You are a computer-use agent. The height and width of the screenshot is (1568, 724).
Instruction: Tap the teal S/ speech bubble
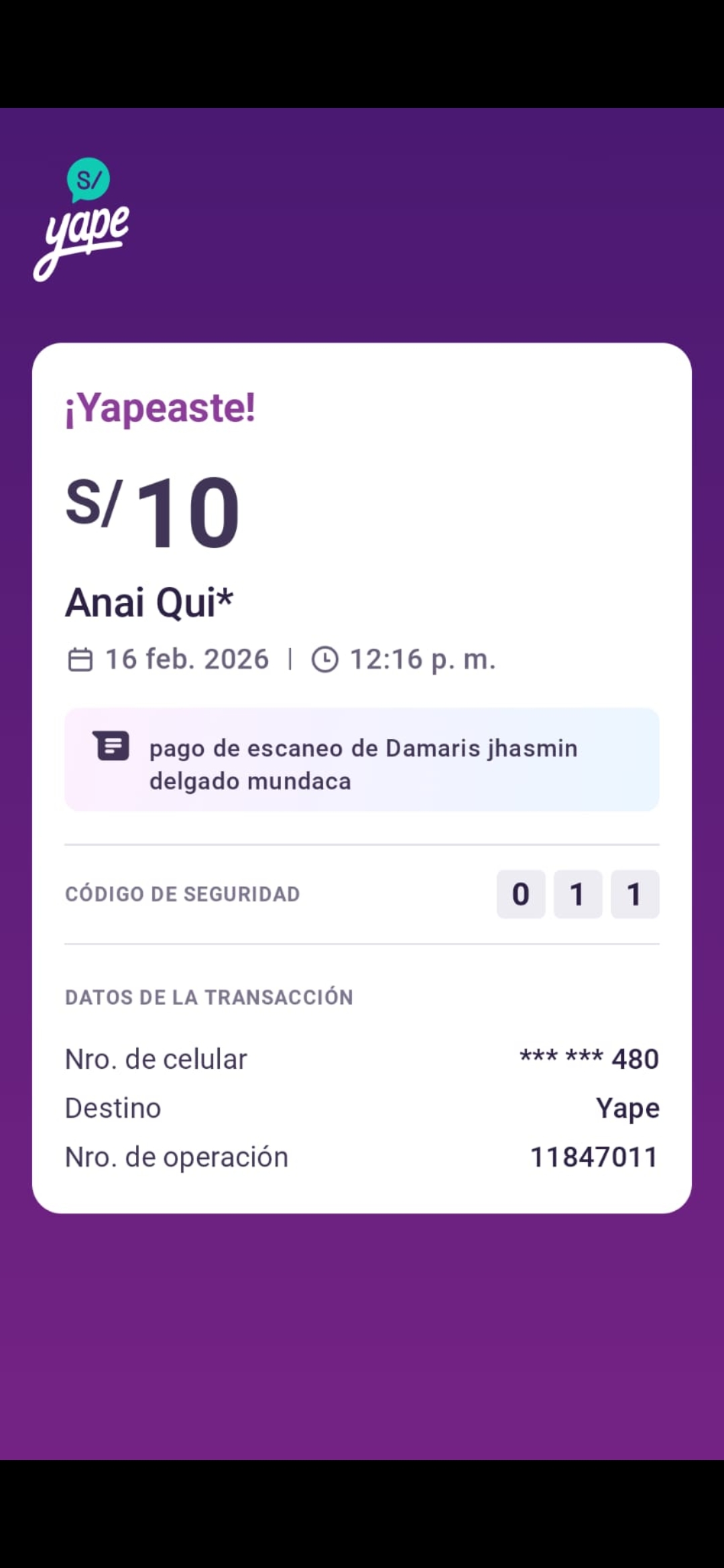pos(88,180)
